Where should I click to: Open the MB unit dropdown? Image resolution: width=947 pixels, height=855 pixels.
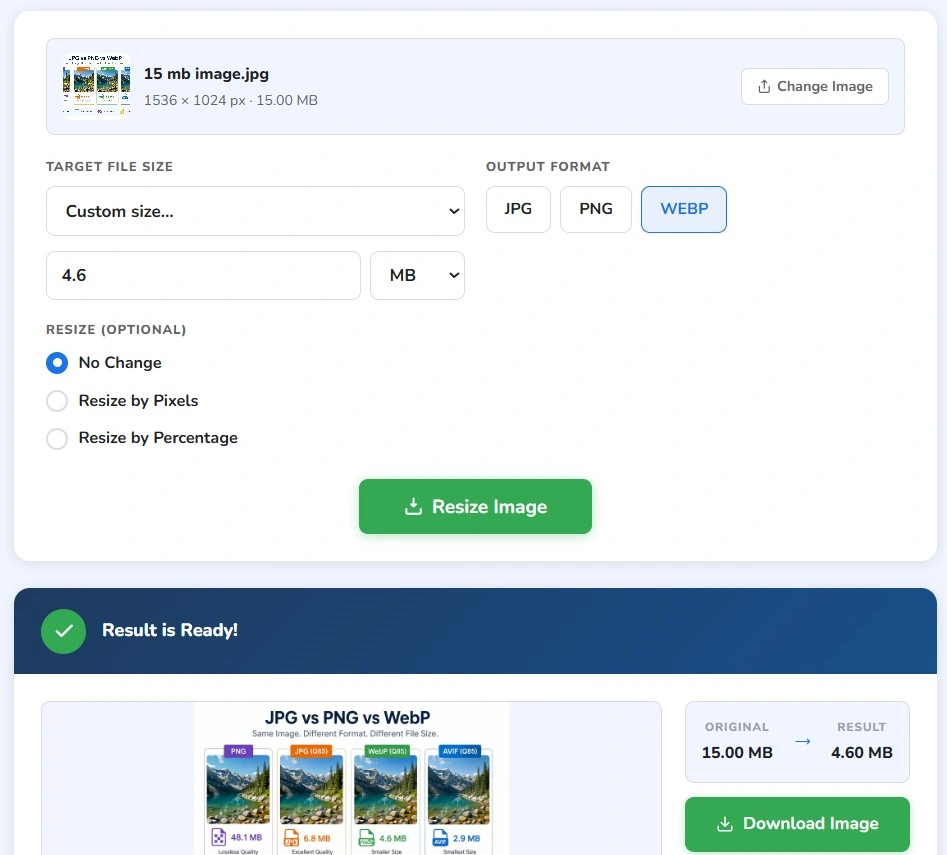coord(417,275)
